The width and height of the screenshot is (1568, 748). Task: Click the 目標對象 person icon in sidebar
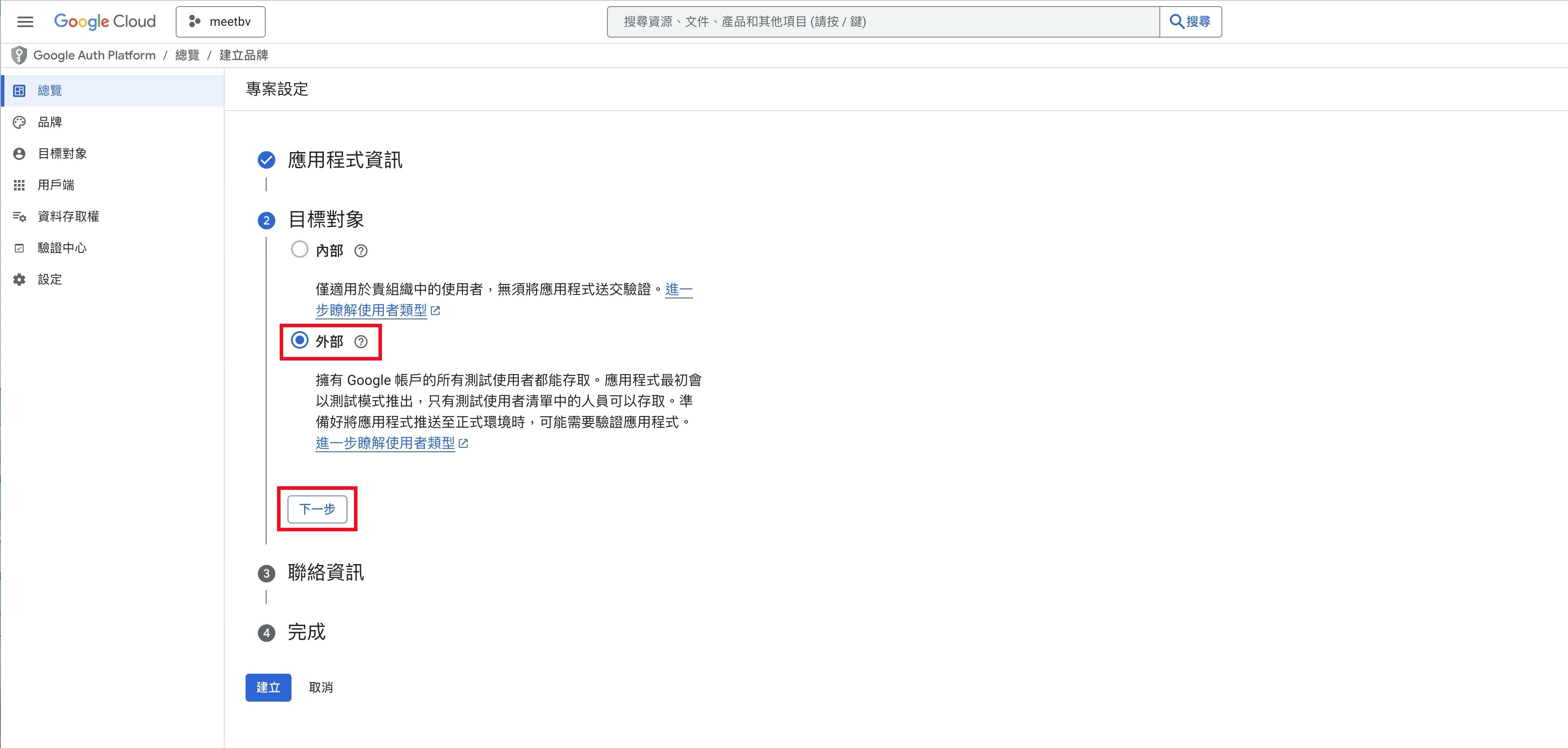pos(20,154)
